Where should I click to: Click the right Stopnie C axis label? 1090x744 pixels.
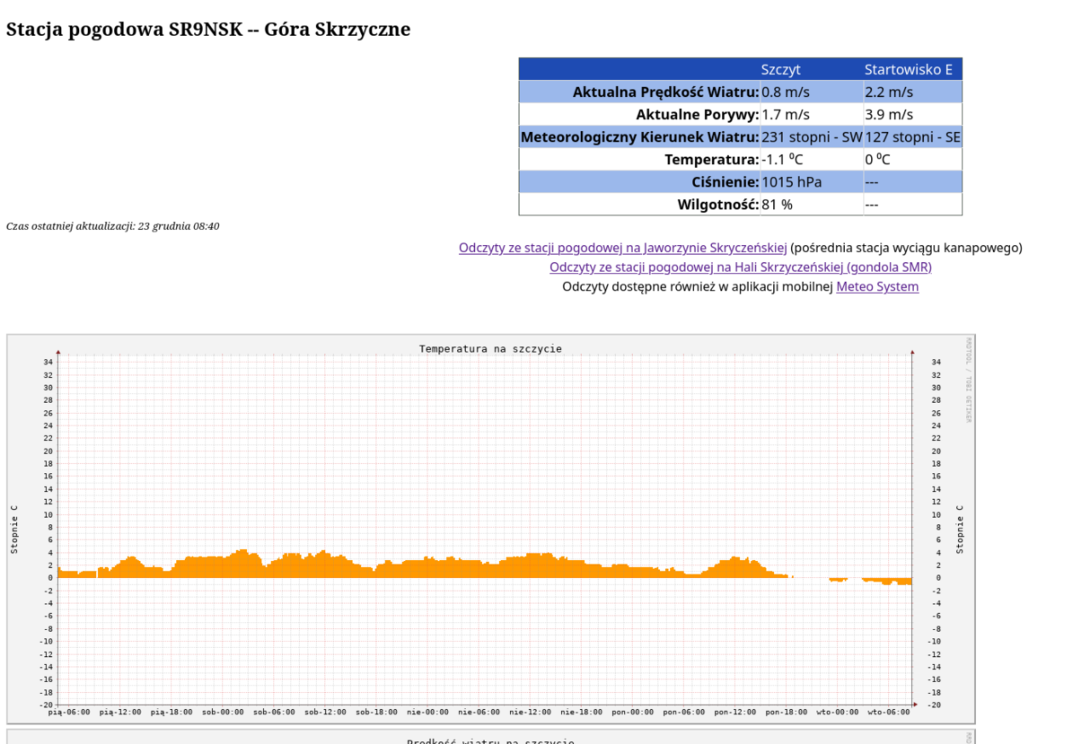[x=960, y=530]
